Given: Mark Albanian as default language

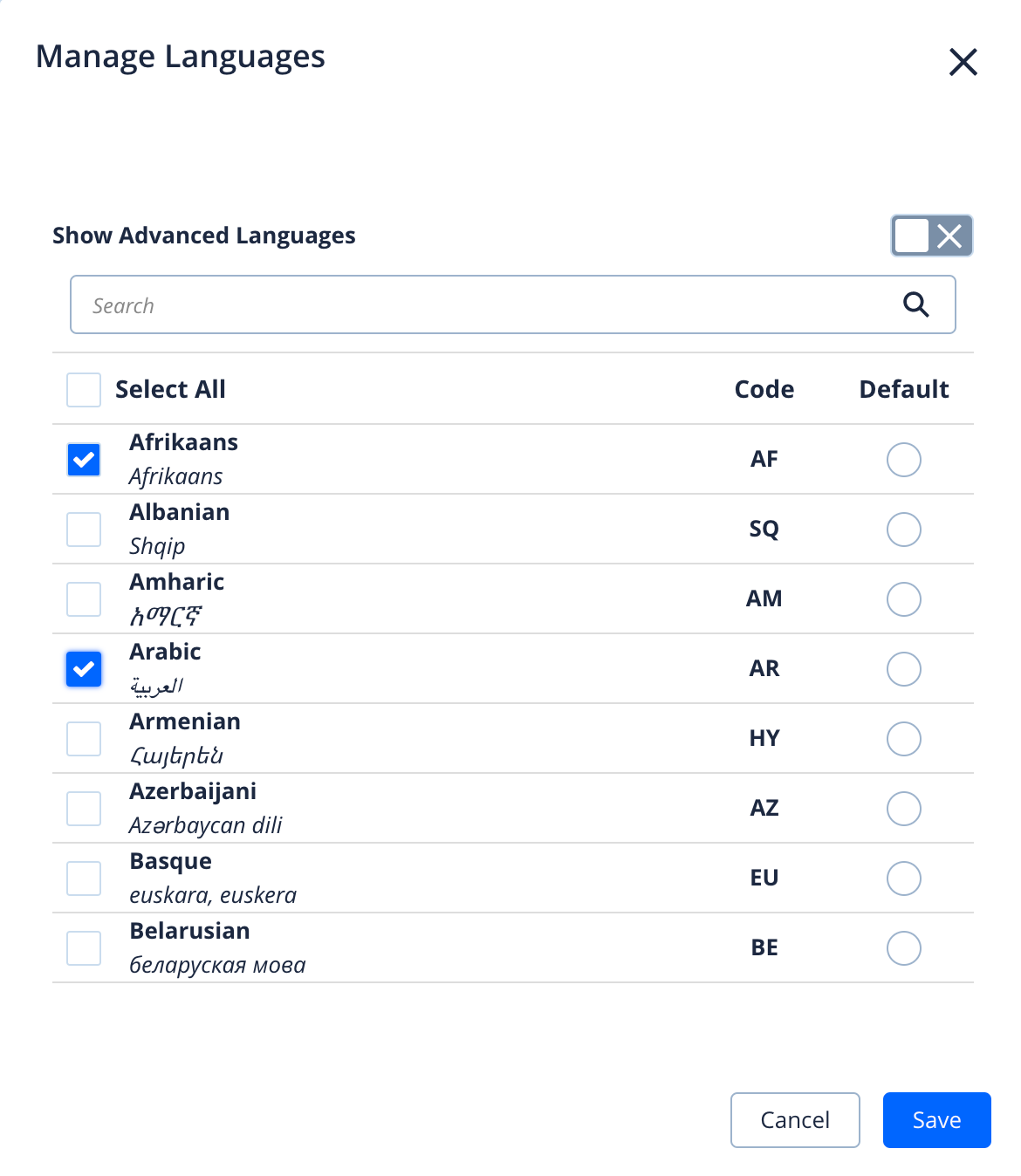Looking at the screenshot, I should 903,530.
